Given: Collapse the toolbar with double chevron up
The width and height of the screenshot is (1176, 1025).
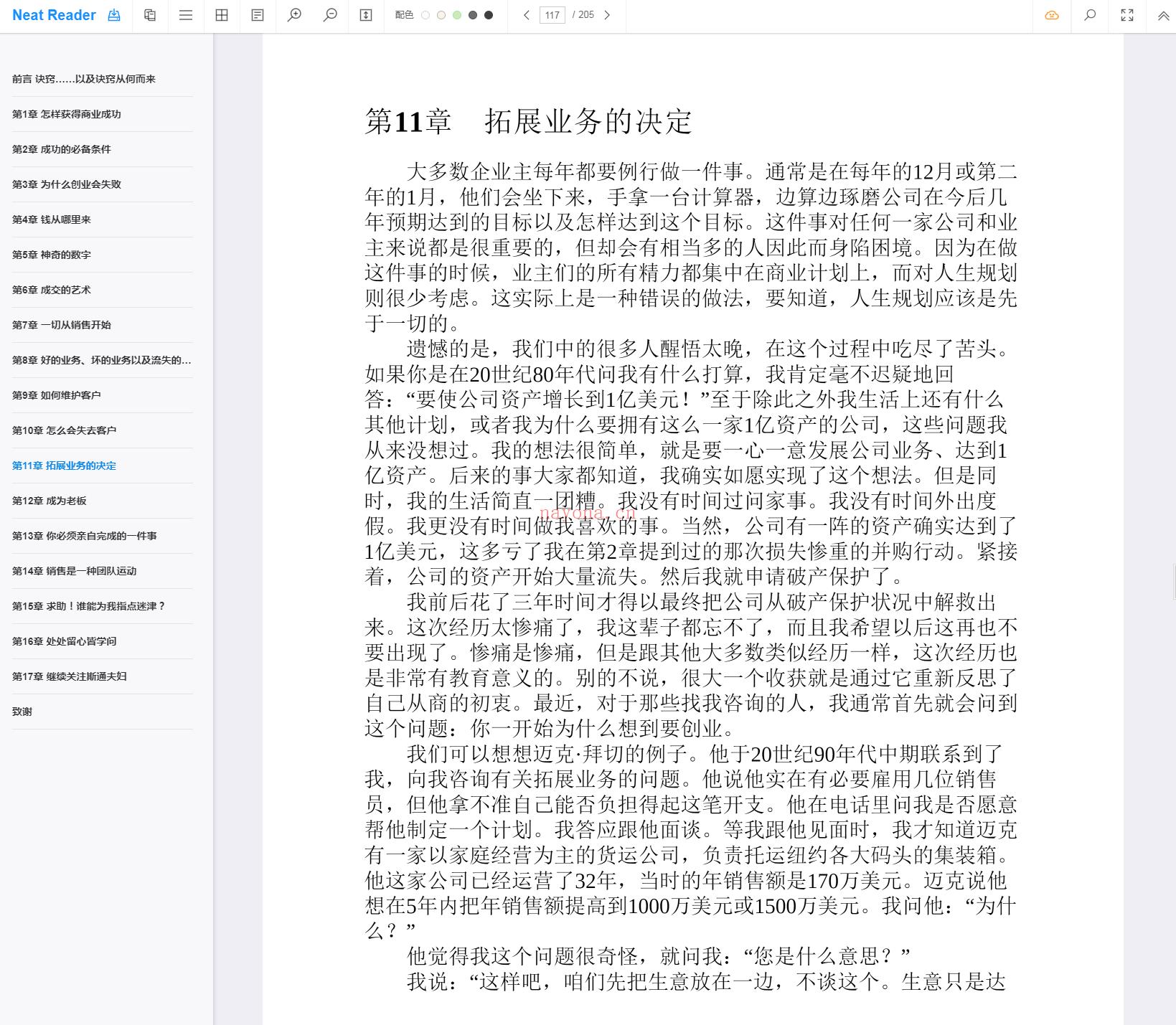Looking at the screenshot, I should 1163,15.
